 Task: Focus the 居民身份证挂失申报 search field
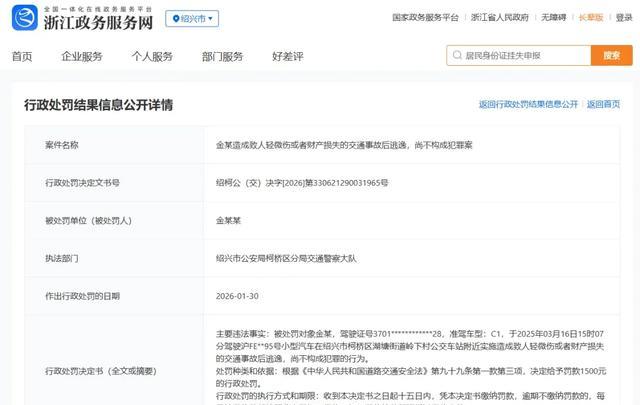point(518,56)
